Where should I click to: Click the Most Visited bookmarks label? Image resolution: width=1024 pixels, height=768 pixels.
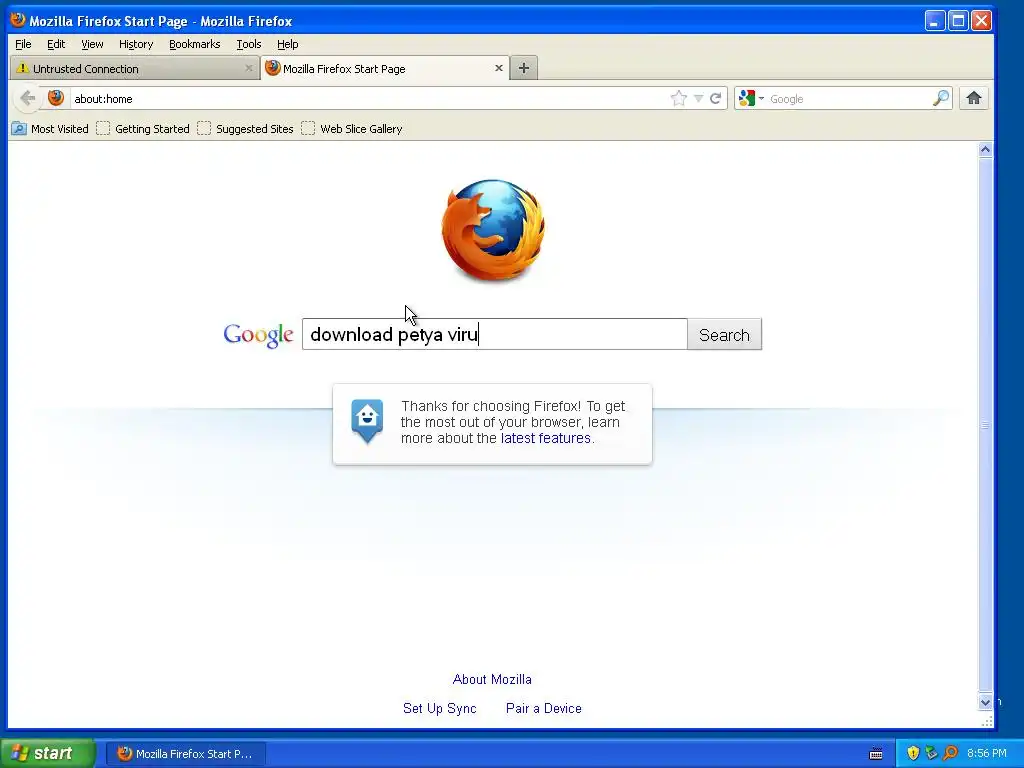[x=59, y=129]
